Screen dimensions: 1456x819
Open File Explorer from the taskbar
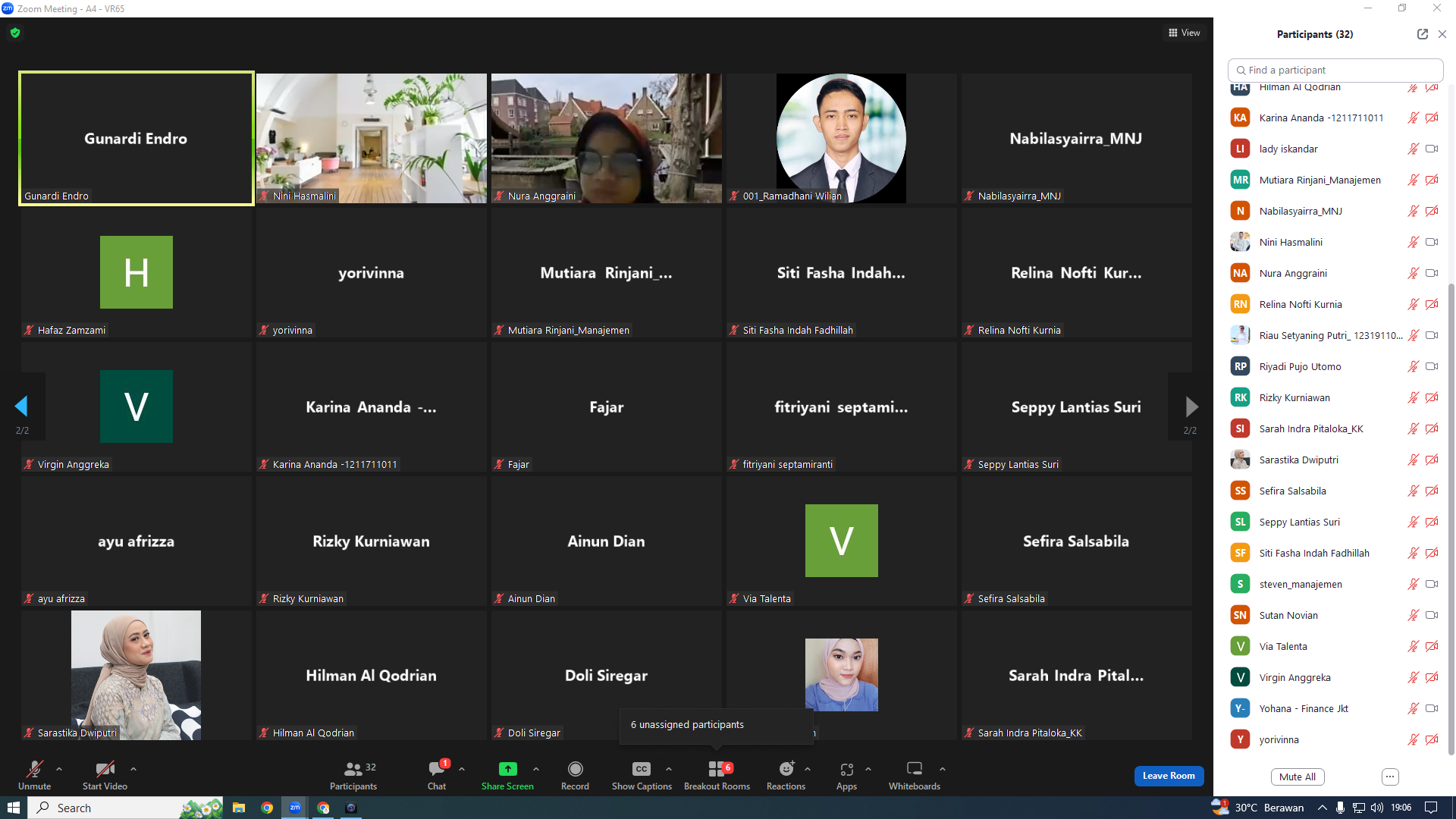tap(239, 808)
